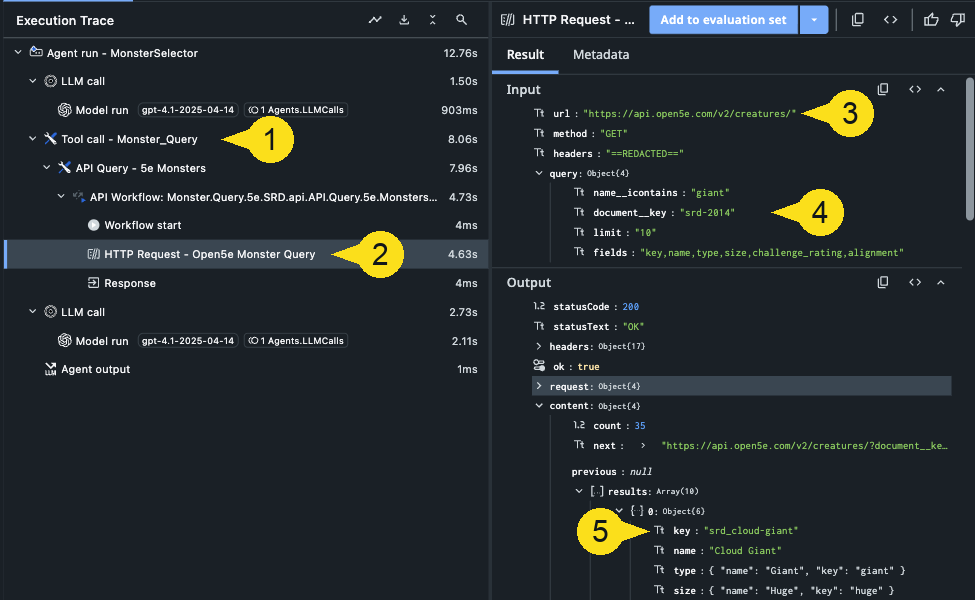
Task: Click the HTTP Request row icon
Action: (x=93, y=254)
